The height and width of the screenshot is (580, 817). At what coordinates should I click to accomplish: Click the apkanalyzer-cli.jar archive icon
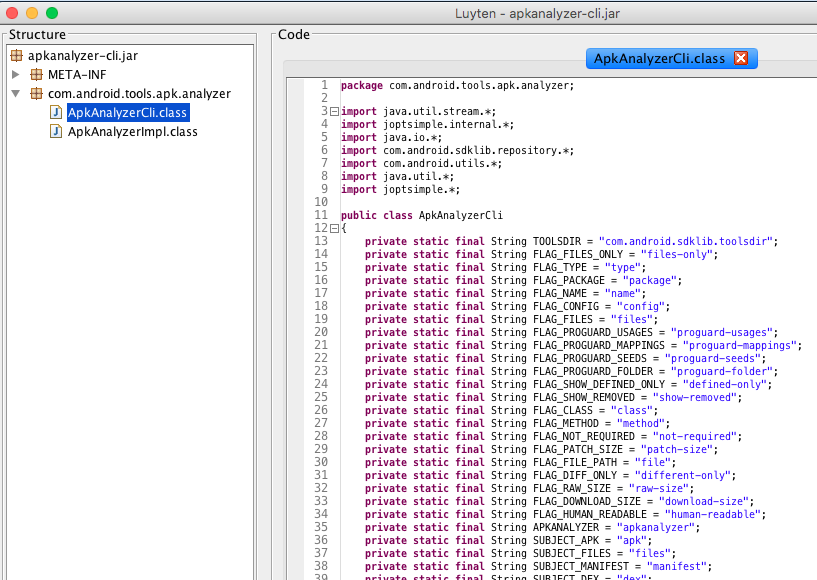16,55
